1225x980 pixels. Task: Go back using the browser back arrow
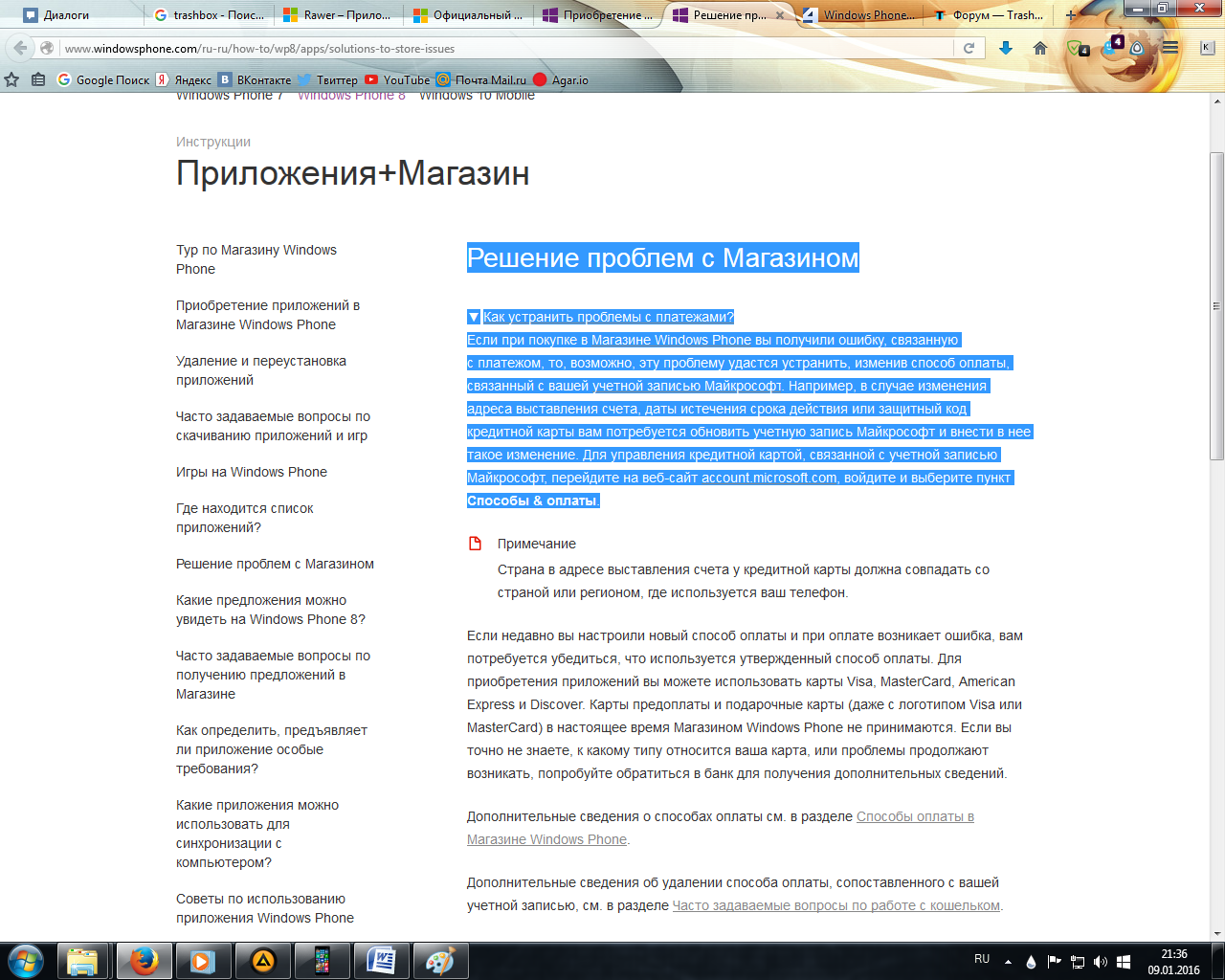21,48
